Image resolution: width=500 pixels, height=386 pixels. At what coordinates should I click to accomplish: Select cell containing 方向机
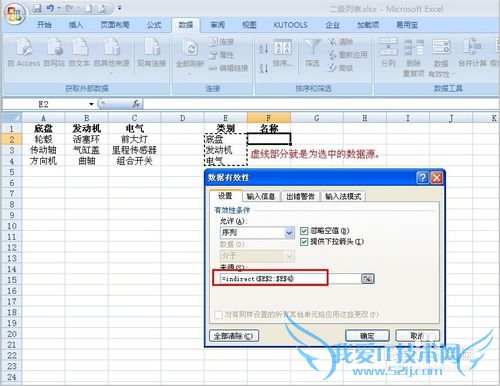43,161
